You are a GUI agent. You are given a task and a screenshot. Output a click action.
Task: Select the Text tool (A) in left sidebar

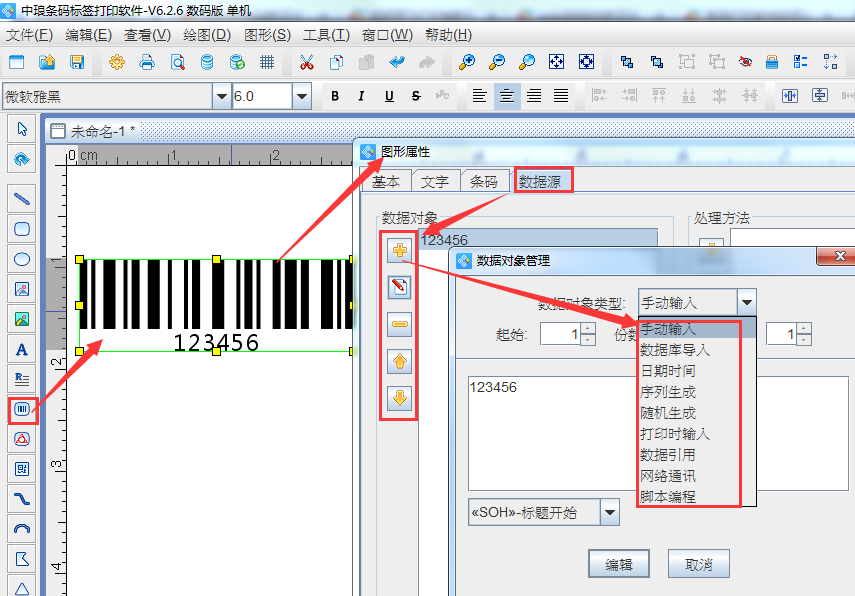(x=22, y=348)
